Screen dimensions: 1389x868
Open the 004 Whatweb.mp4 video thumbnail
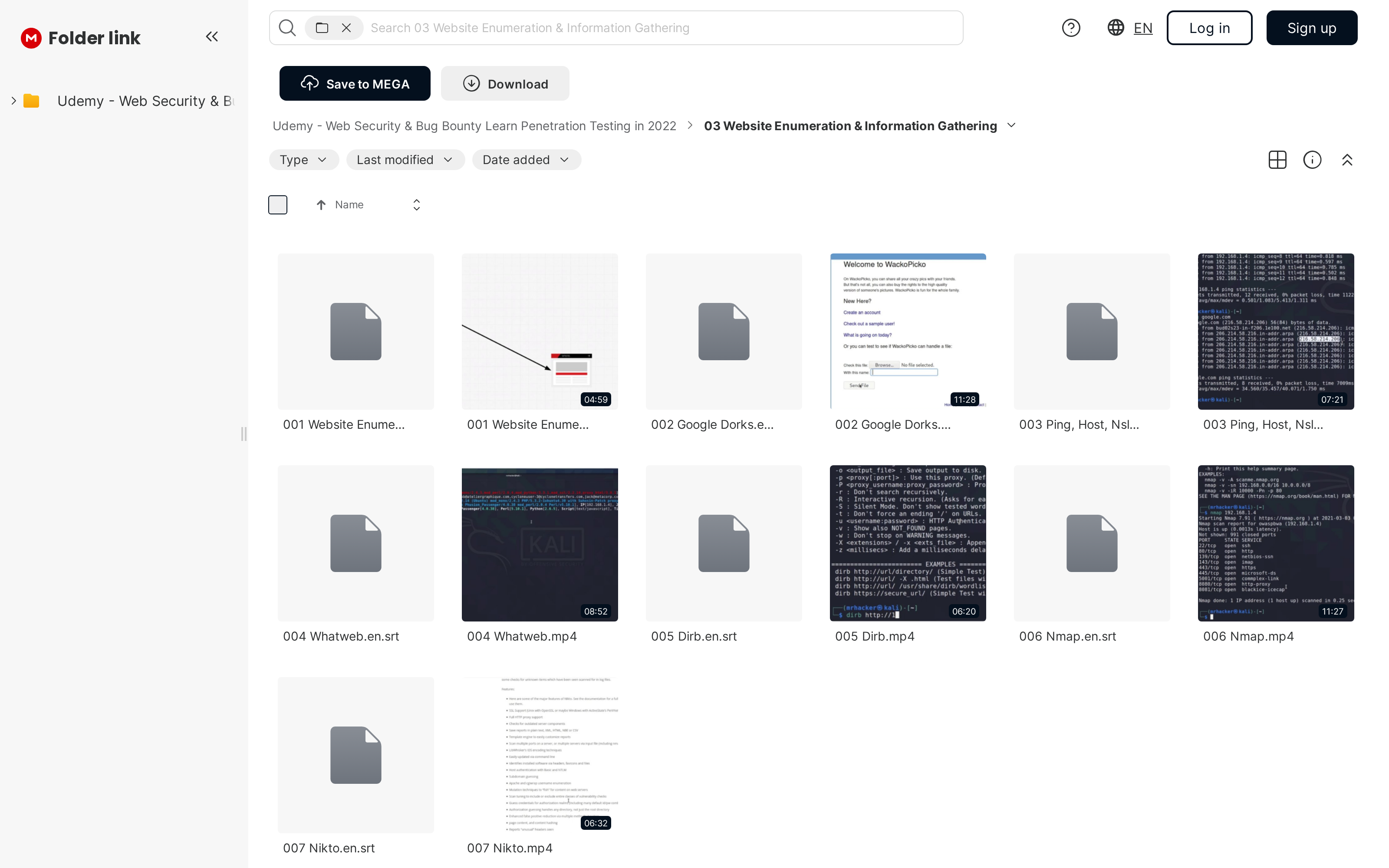pos(540,543)
